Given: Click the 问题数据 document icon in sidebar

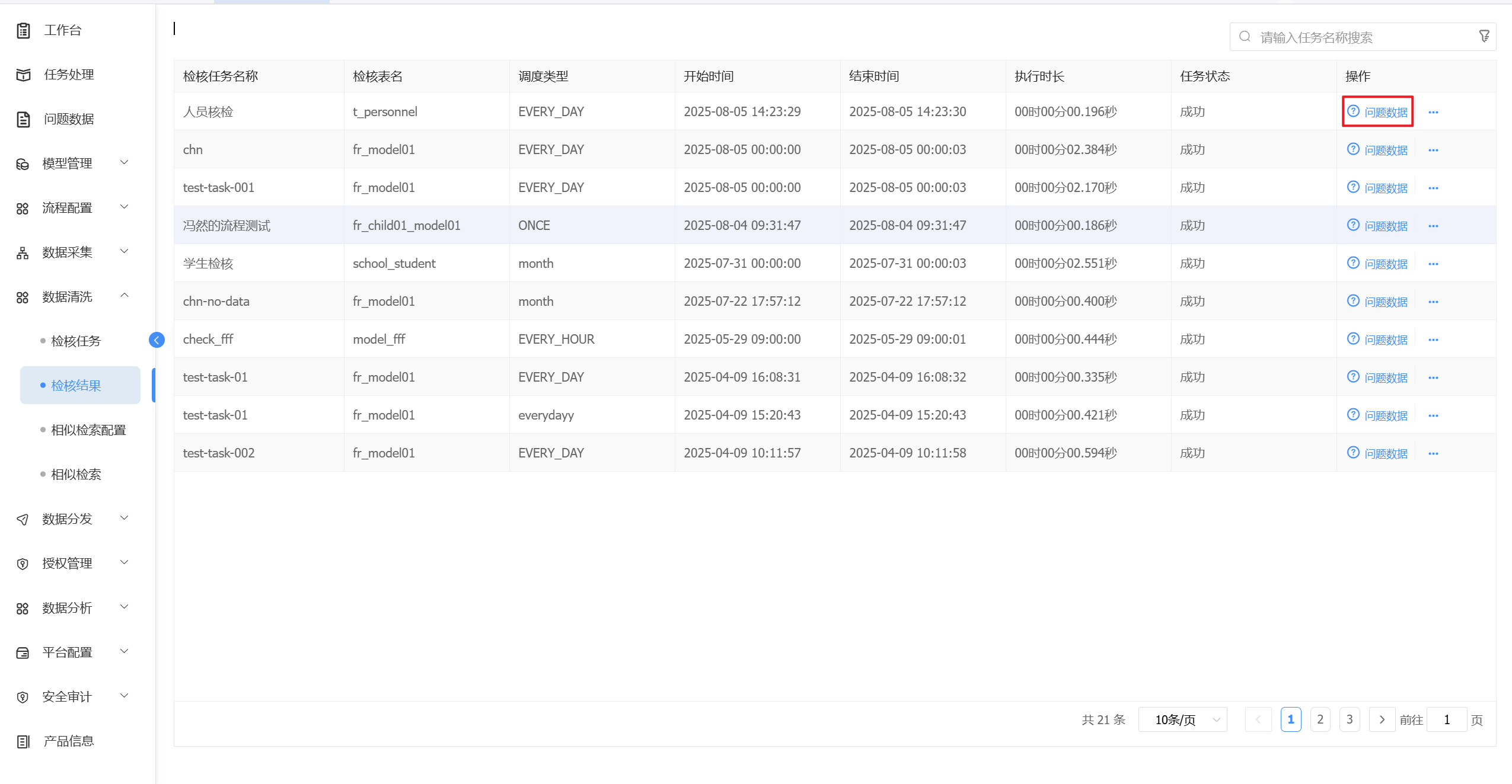Looking at the screenshot, I should click(23, 119).
